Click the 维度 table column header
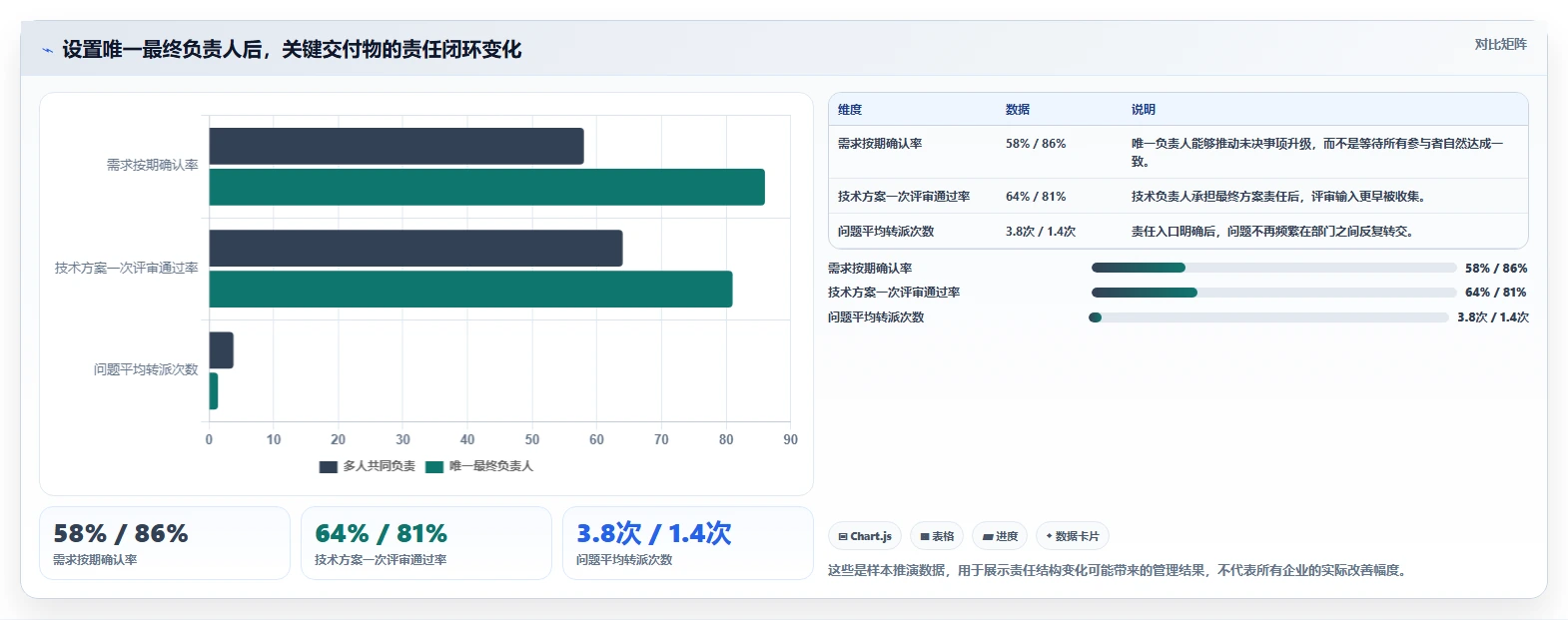The height and width of the screenshot is (620, 1568). (850, 110)
